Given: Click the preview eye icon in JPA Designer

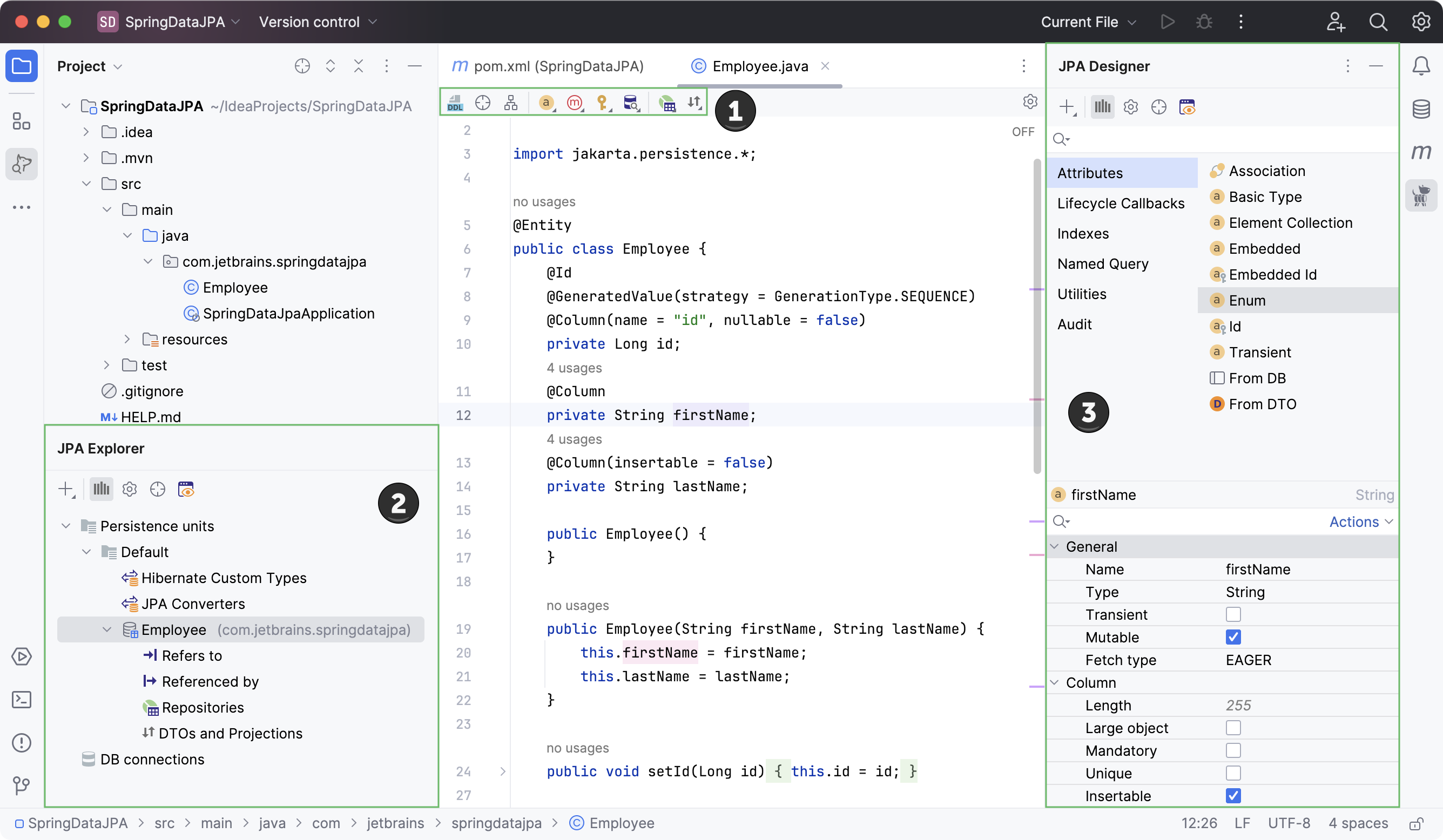Looking at the screenshot, I should 1187,107.
